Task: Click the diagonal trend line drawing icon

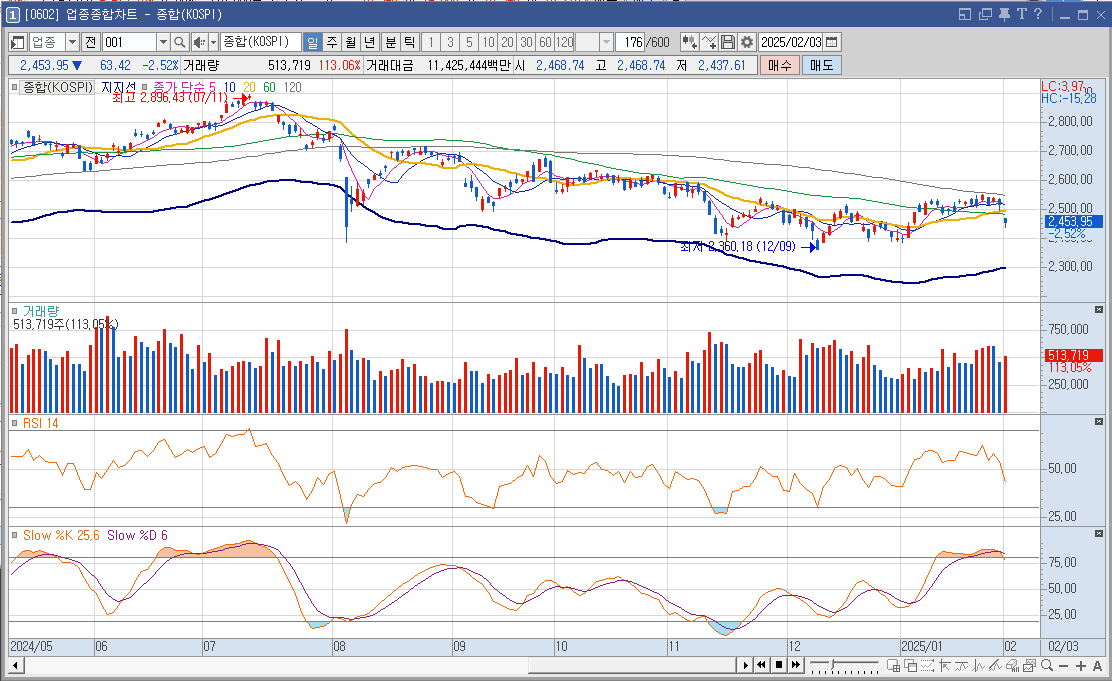Action: [x=996, y=665]
